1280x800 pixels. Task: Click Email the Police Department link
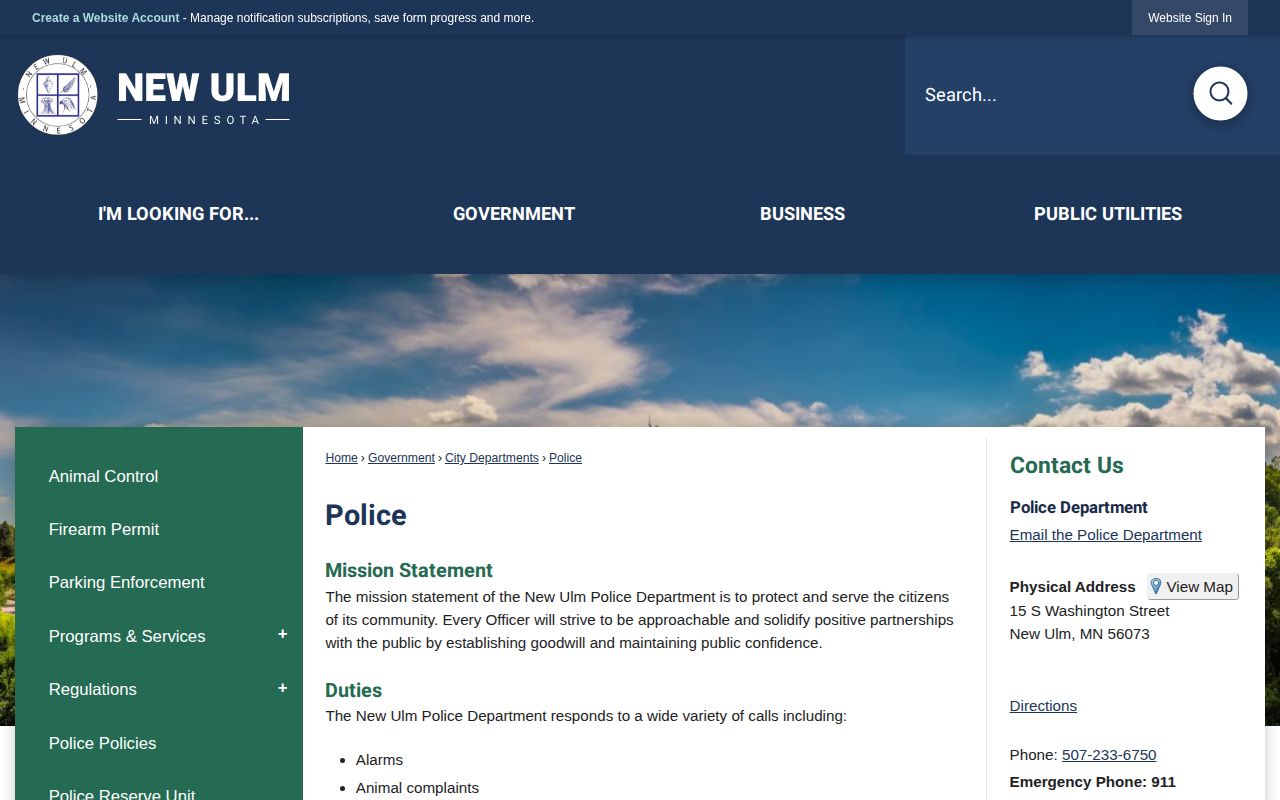coord(1106,535)
